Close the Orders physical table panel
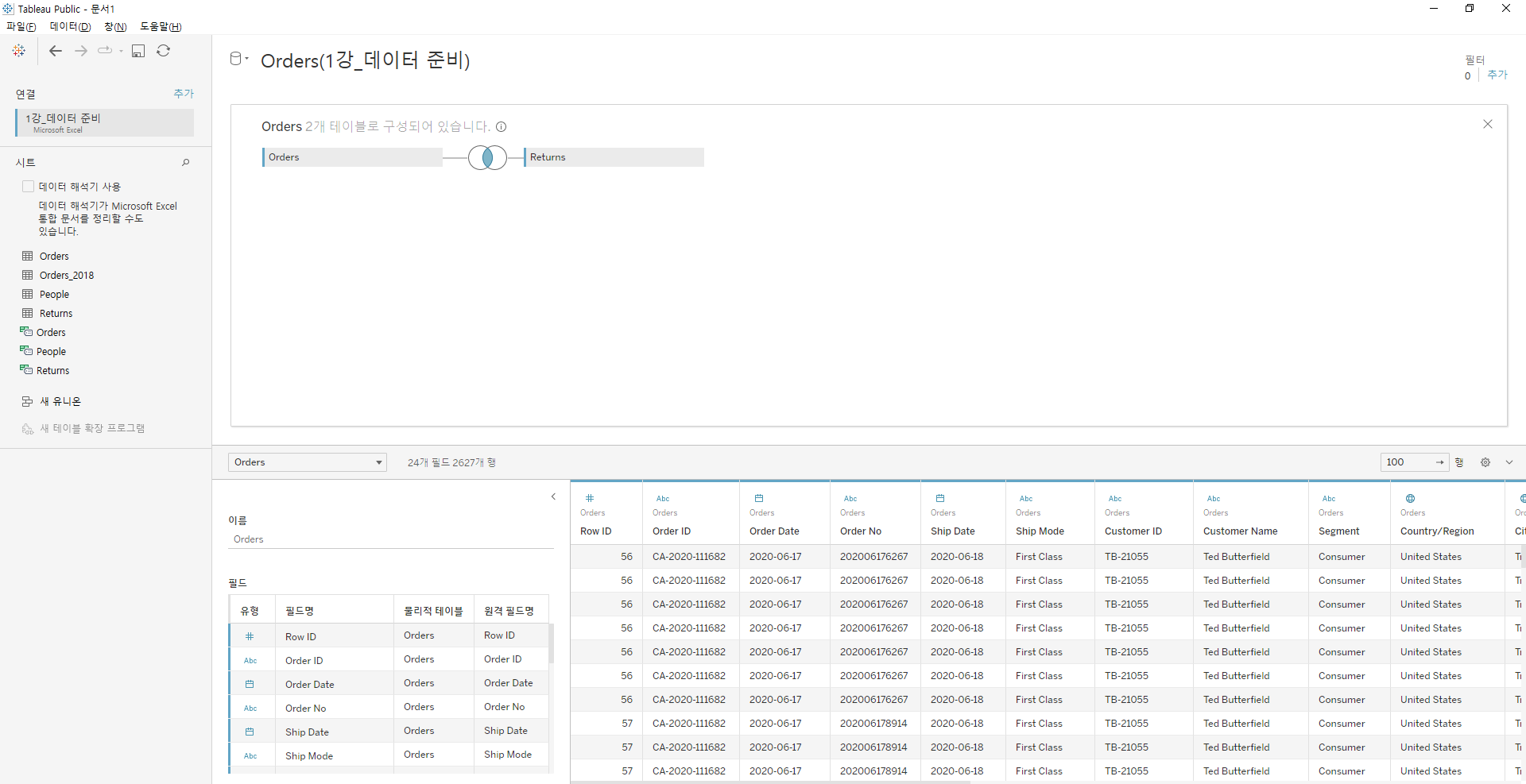Screen dimensions: 1526x784 pos(1488,124)
